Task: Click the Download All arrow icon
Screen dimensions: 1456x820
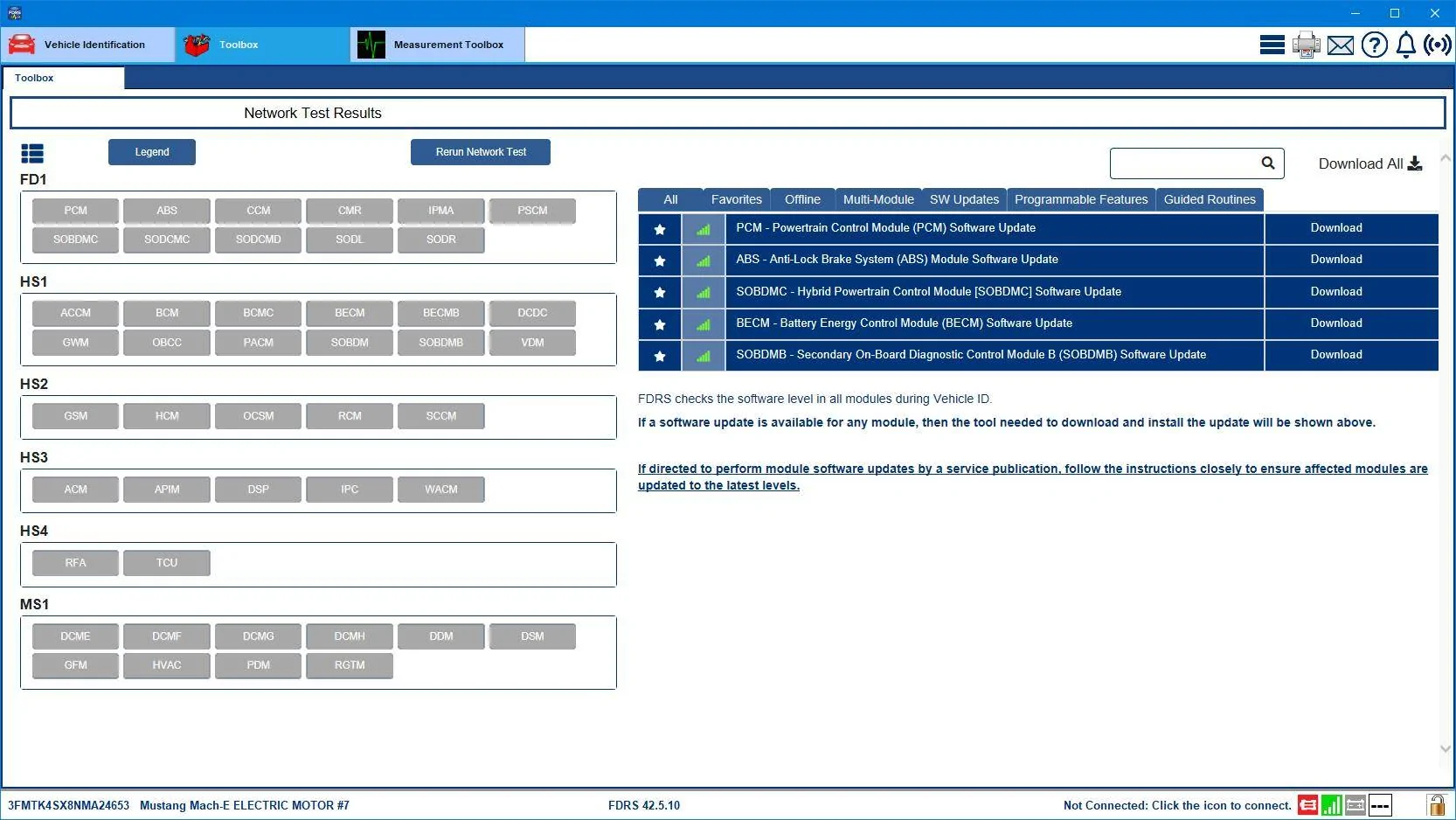Action: tap(1415, 163)
